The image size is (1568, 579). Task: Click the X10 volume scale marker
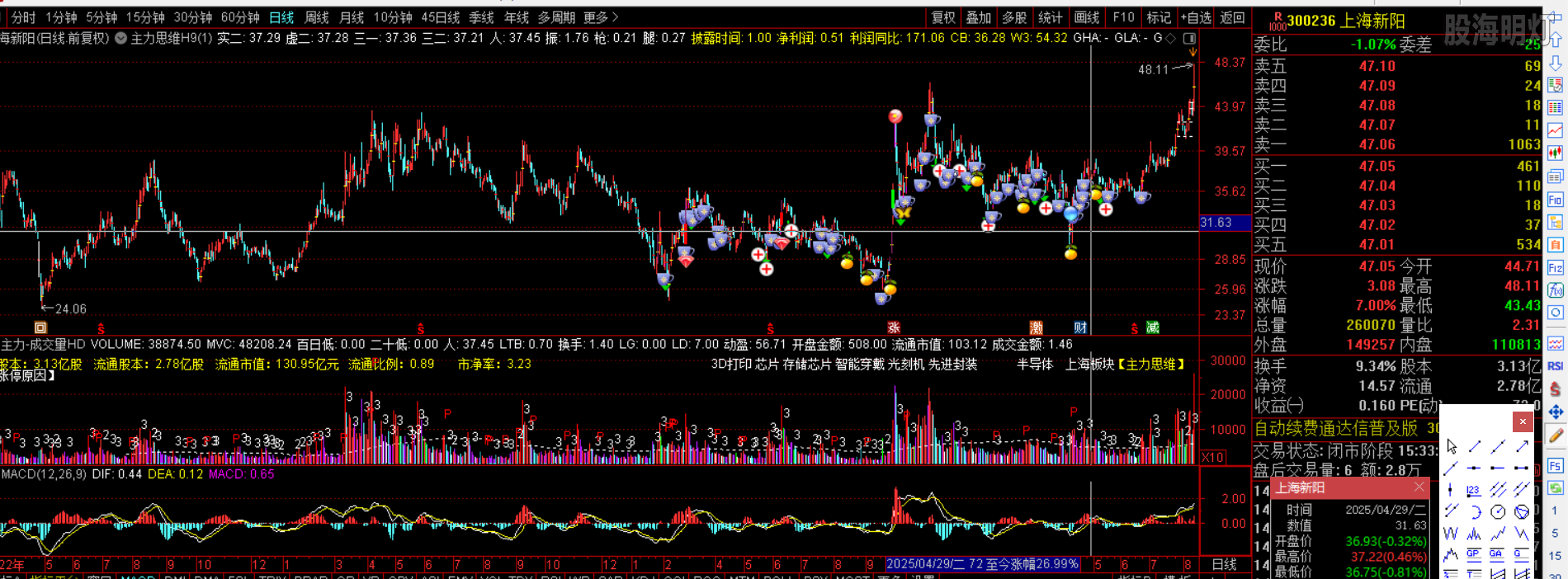(x=1212, y=457)
